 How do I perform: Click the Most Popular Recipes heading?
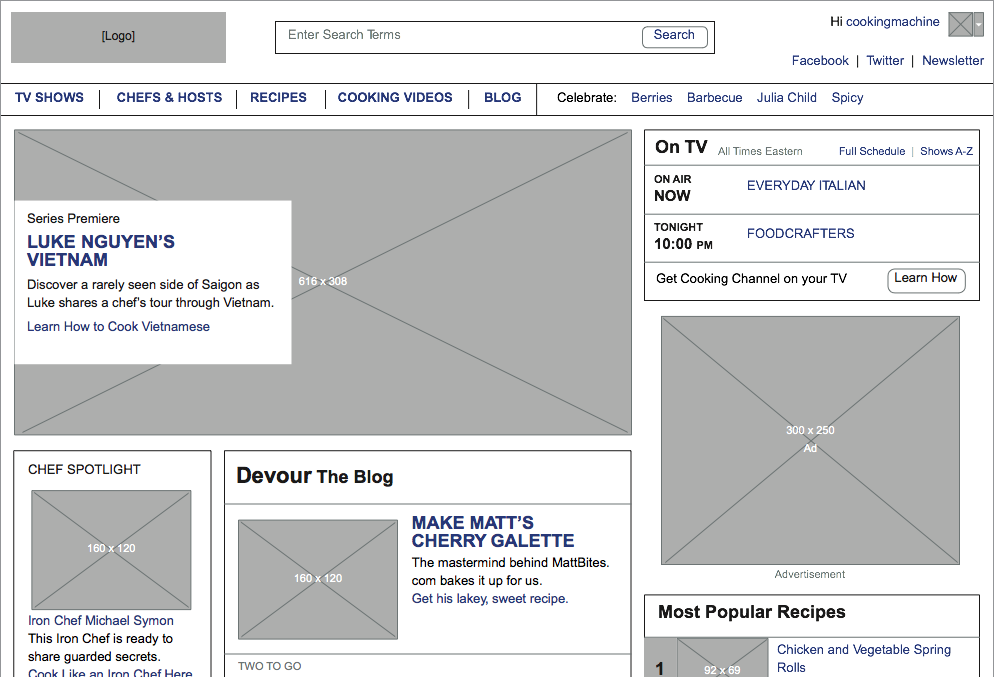point(751,612)
